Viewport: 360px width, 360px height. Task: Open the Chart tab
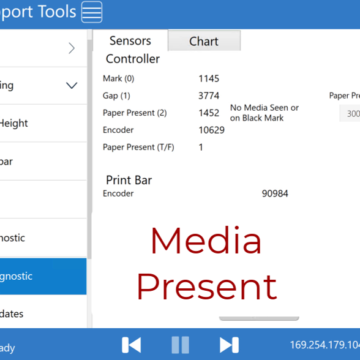tap(204, 41)
